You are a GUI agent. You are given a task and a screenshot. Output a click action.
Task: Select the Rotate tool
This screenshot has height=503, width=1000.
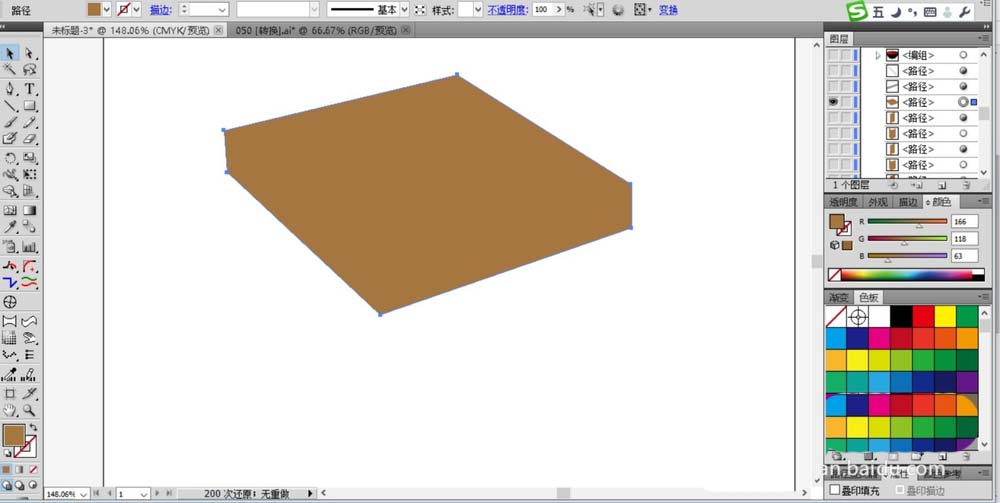[10, 157]
